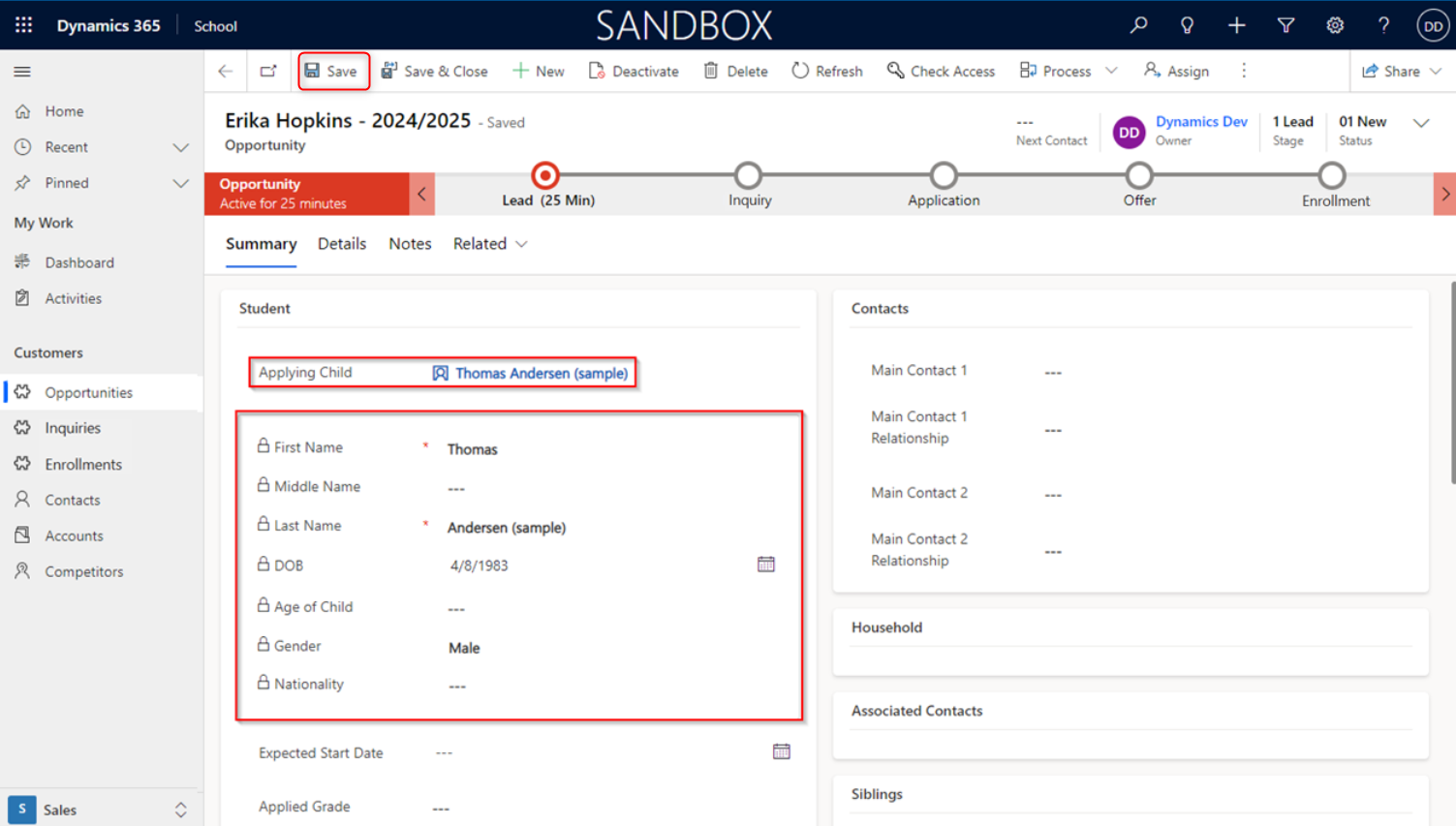Click the open in new window icon
Image resolution: width=1456 pixels, height=826 pixels.
(268, 71)
